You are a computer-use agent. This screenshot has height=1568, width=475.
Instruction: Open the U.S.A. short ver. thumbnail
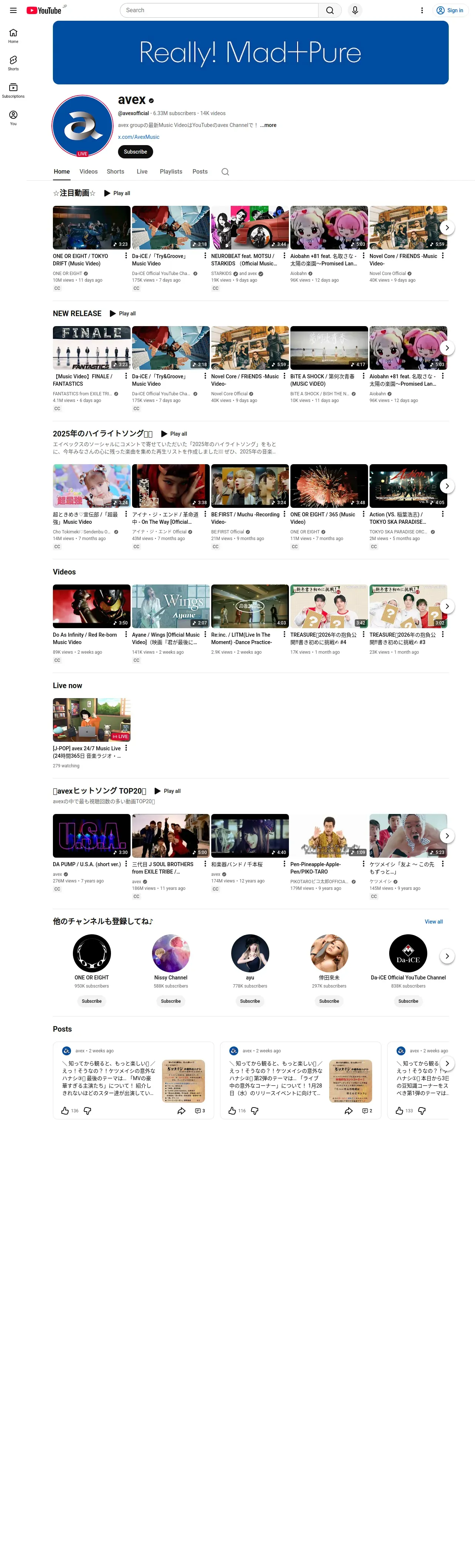(x=92, y=836)
